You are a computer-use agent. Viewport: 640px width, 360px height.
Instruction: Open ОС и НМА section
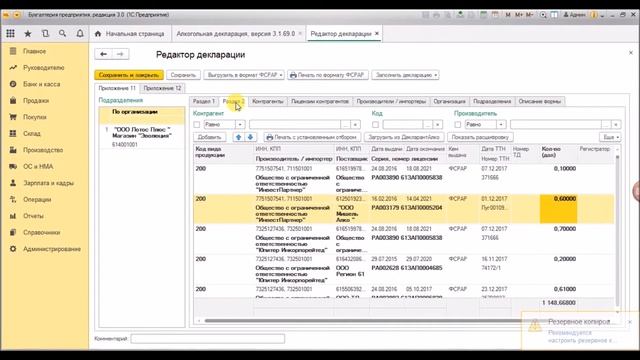coord(38,167)
